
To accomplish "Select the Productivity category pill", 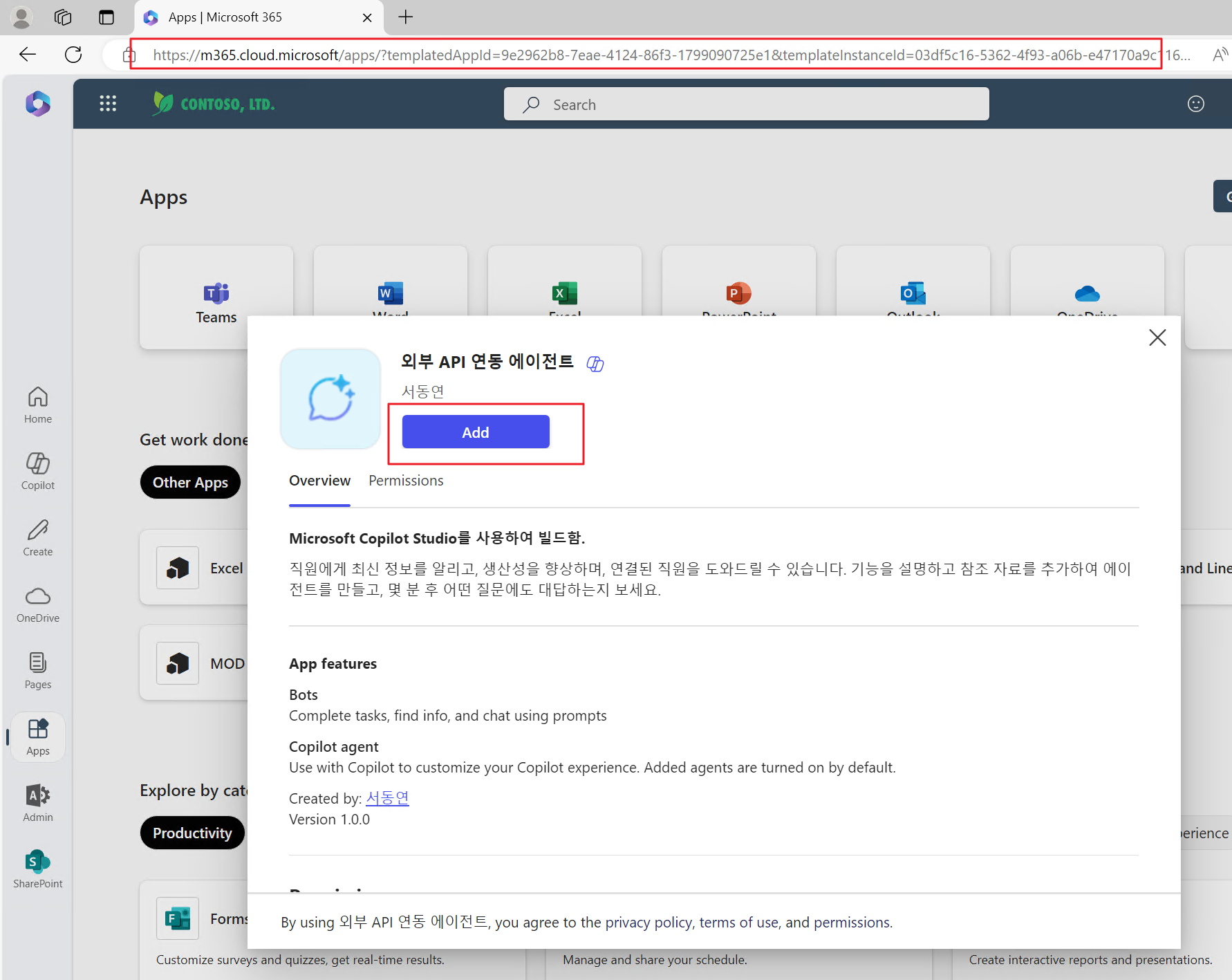I will pyautogui.click(x=192, y=833).
